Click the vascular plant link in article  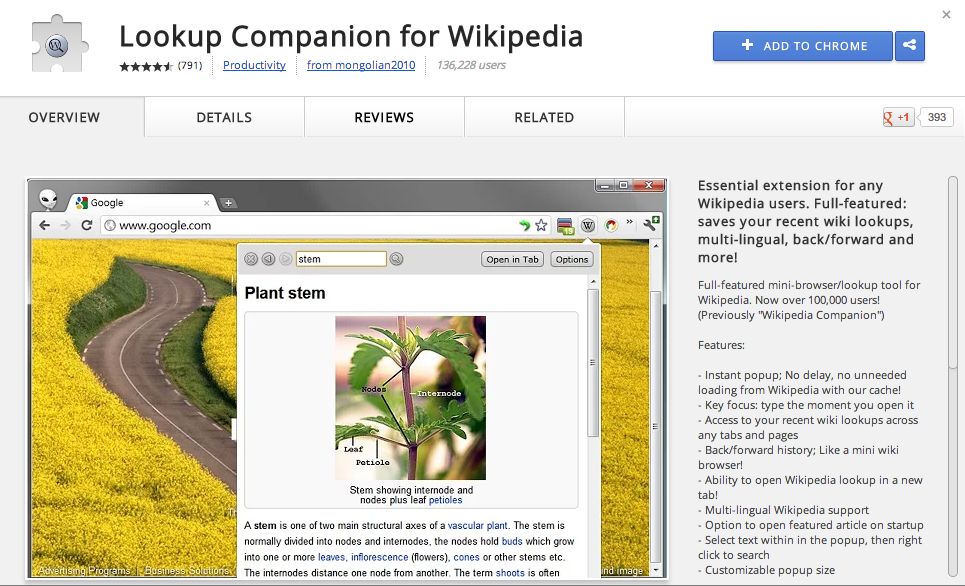click(478, 526)
